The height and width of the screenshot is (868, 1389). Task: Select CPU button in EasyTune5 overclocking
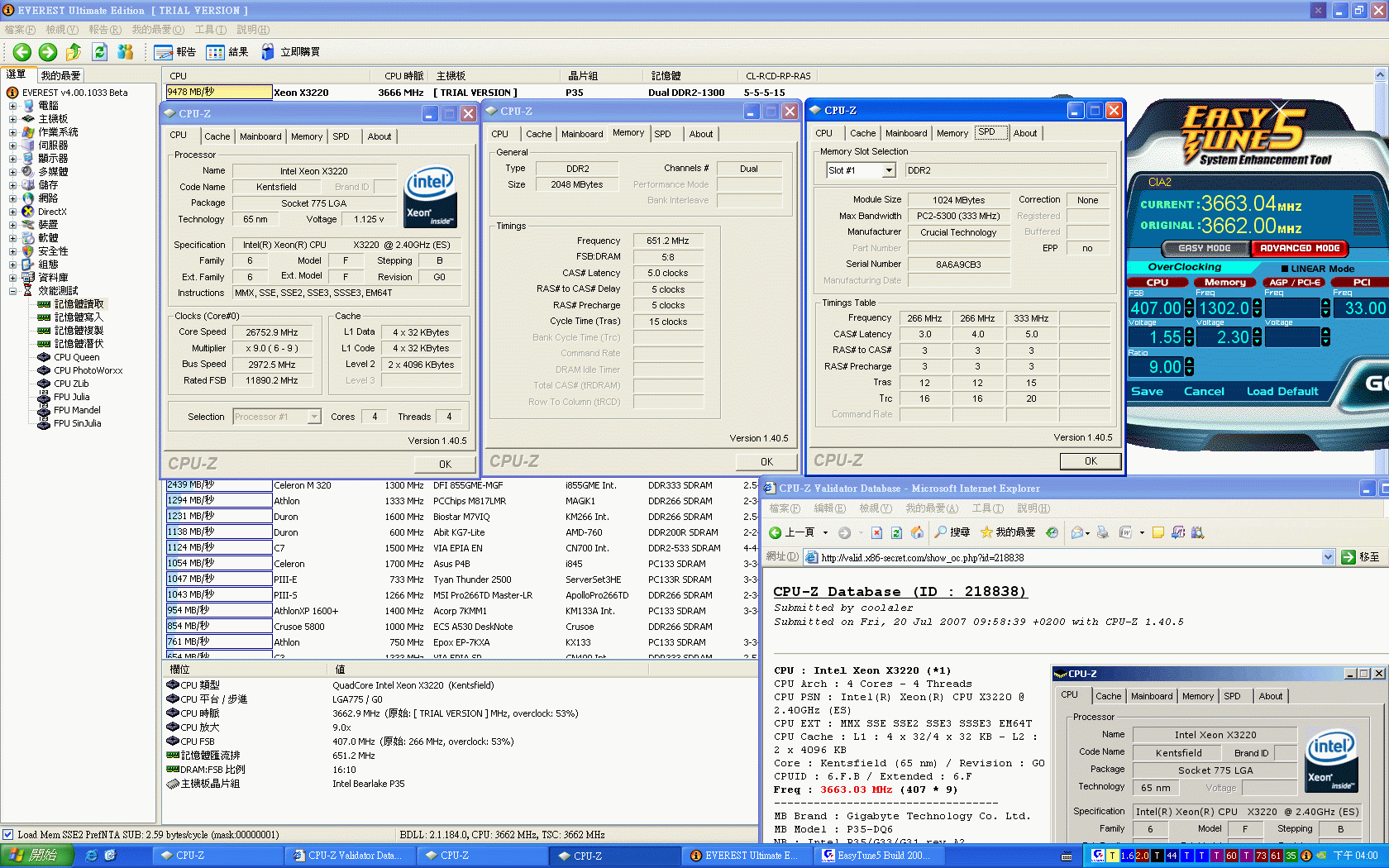pos(1157,283)
